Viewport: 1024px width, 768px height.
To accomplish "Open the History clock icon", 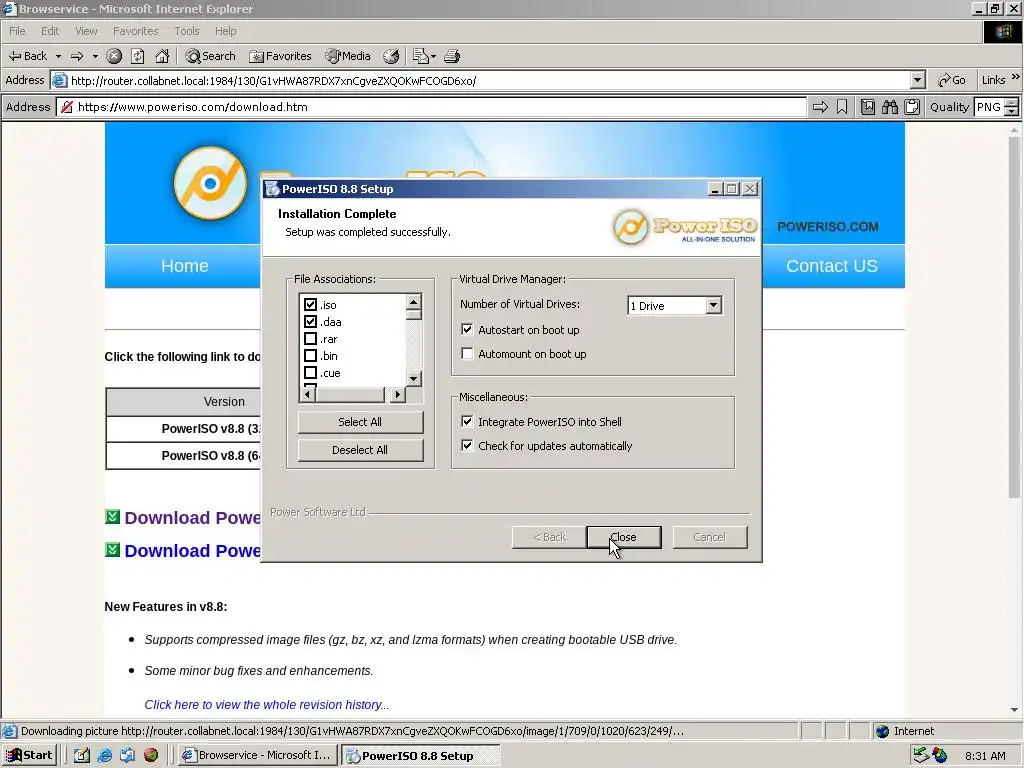I will click(391, 56).
